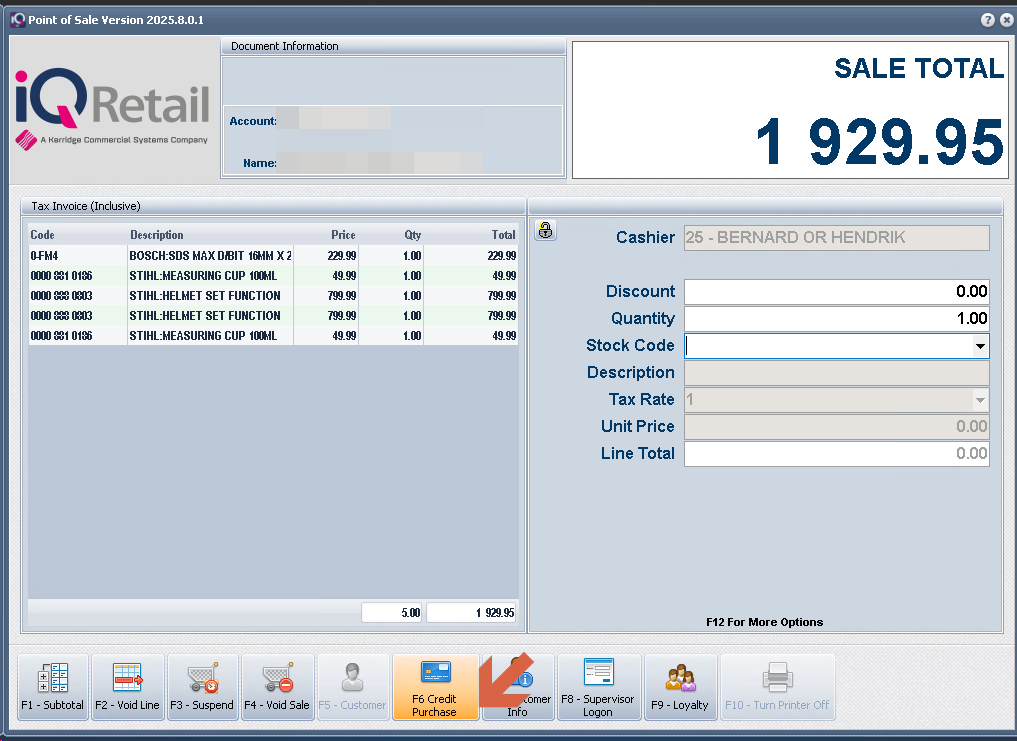The height and width of the screenshot is (741, 1017).
Task: Select the last STIHL:MEASURING CUP 100ML row
Action: (x=210, y=336)
